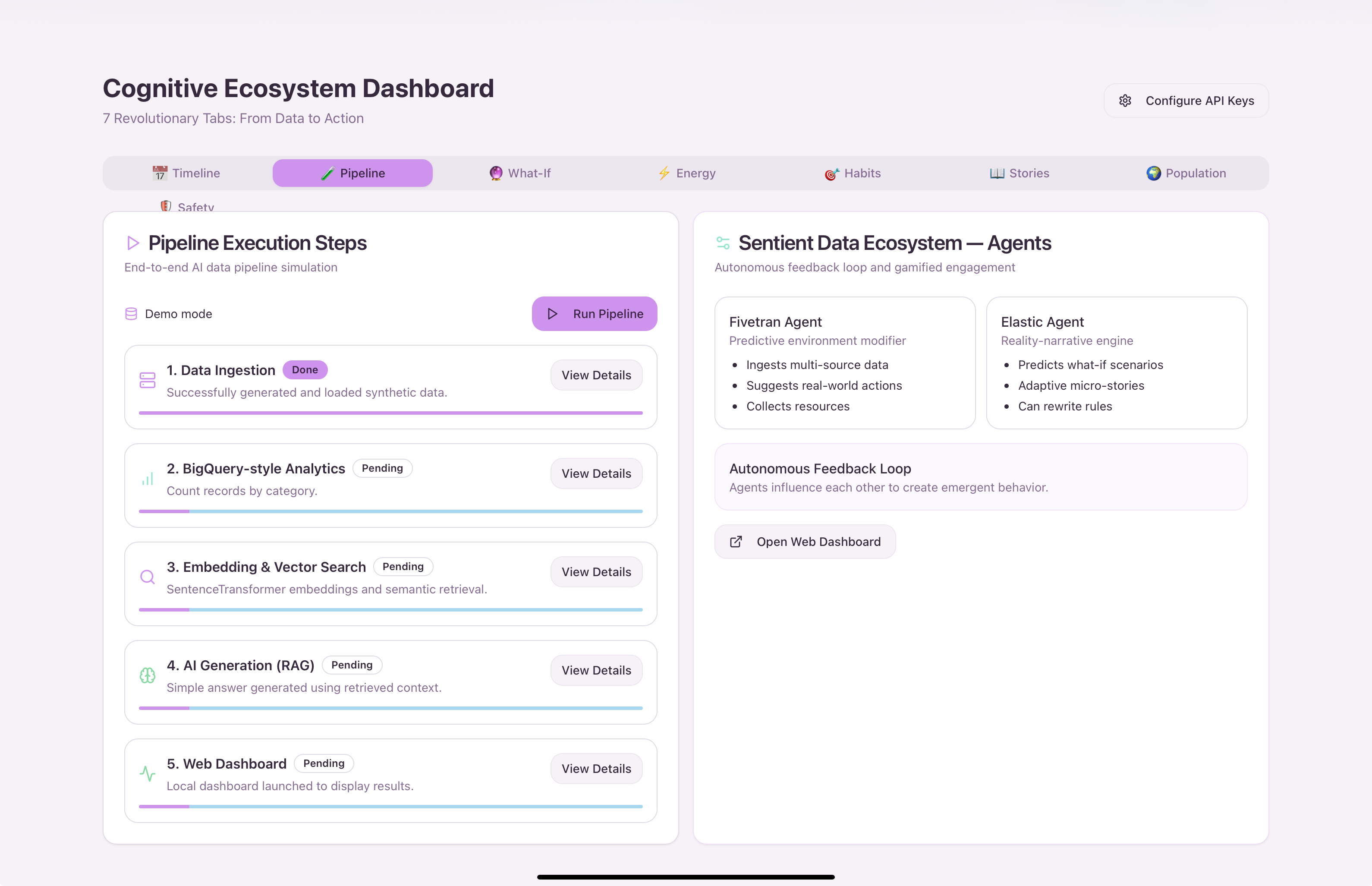Select the Energy tab

click(x=686, y=173)
